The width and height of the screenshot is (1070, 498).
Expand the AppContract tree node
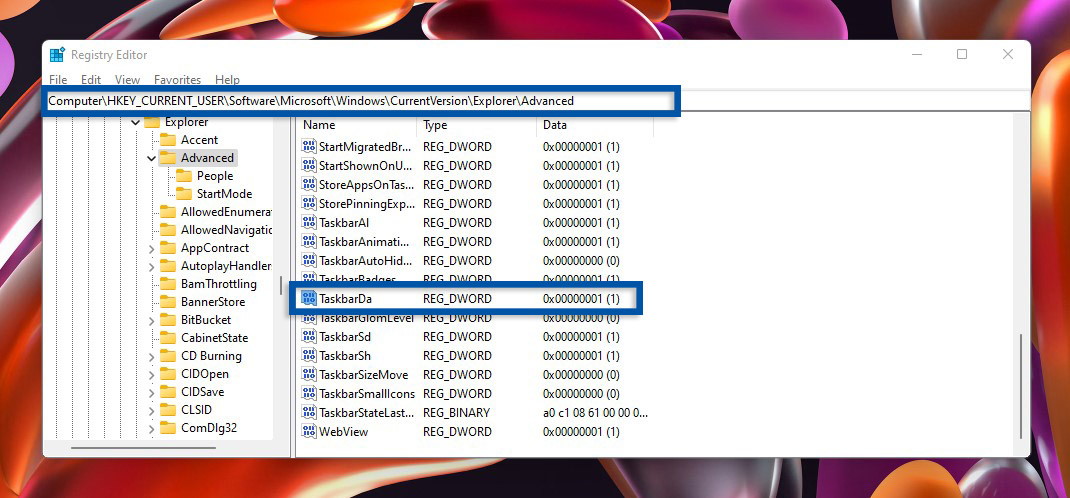coord(151,248)
